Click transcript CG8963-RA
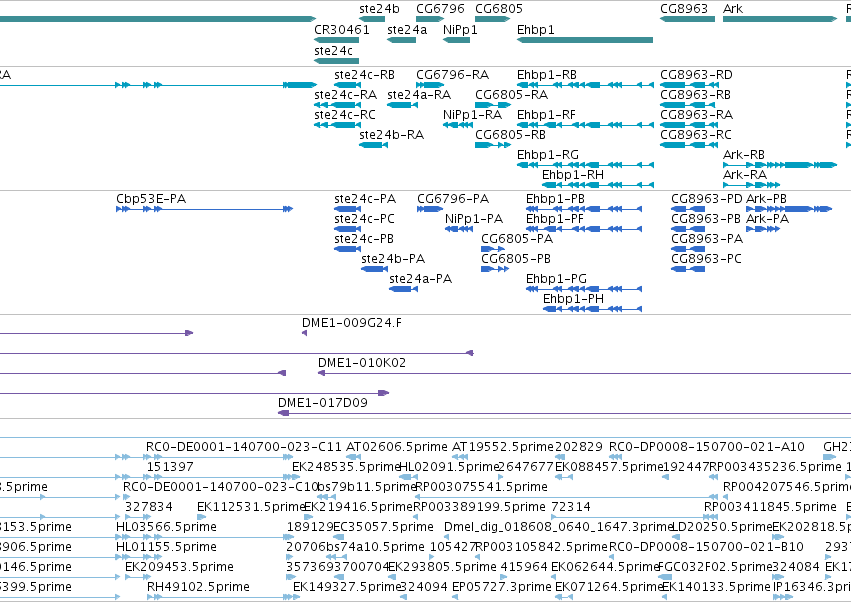The width and height of the screenshot is (851, 602). pyautogui.click(x=690, y=125)
